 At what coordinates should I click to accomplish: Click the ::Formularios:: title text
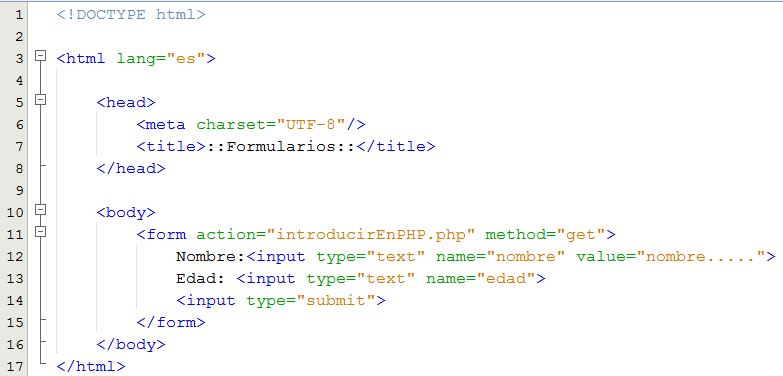click(x=280, y=146)
